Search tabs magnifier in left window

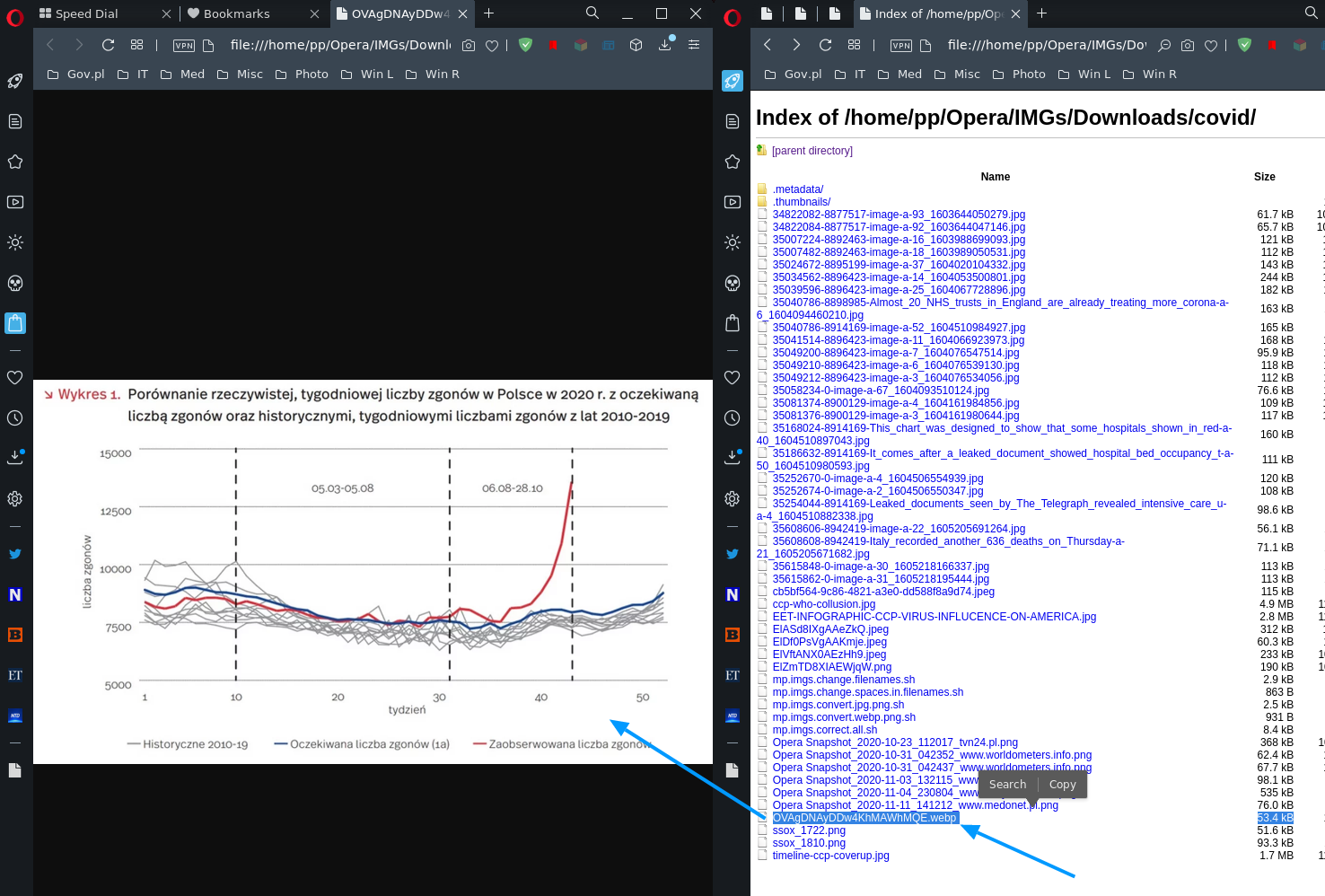[x=592, y=13]
